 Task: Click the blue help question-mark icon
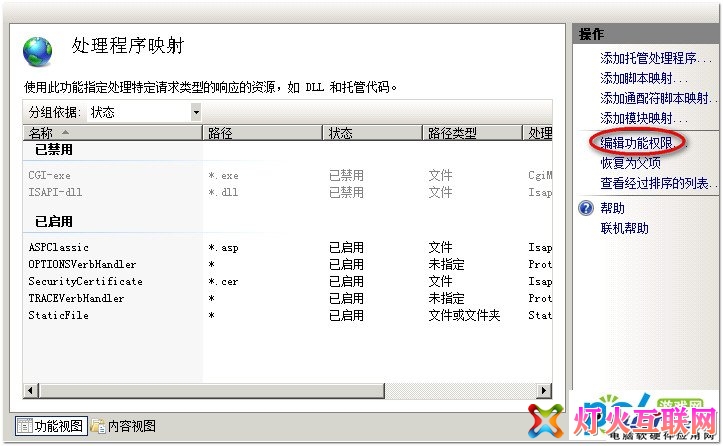tap(586, 208)
